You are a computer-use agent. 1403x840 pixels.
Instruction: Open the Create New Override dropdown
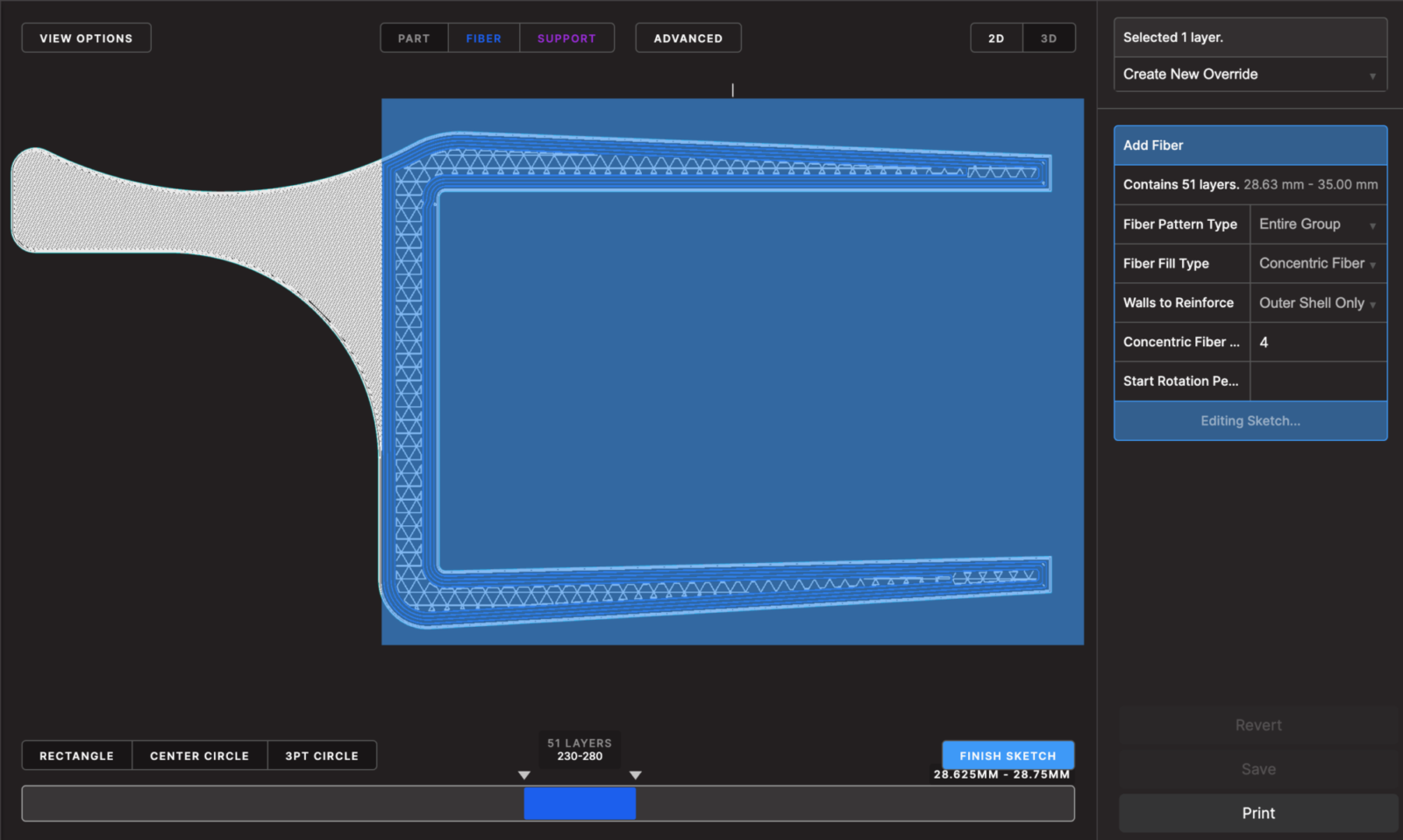coord(1250,74)
